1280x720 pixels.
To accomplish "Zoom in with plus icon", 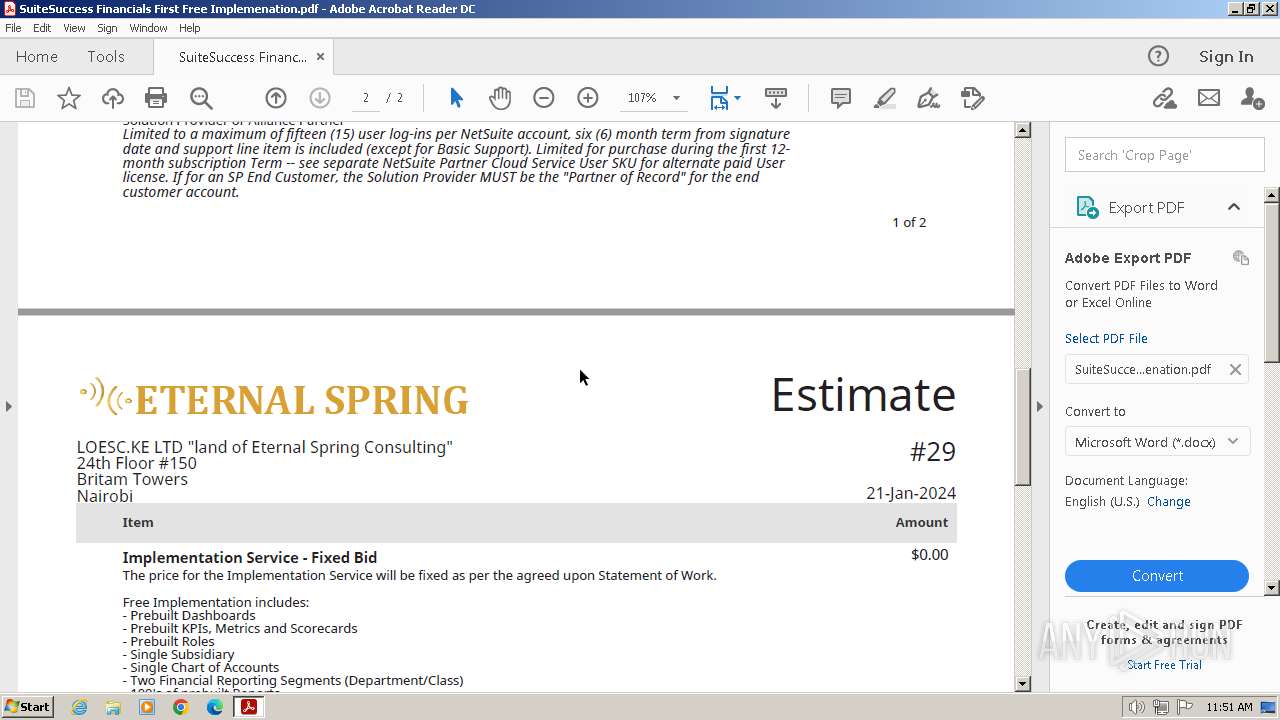I will tap(588, 98).
